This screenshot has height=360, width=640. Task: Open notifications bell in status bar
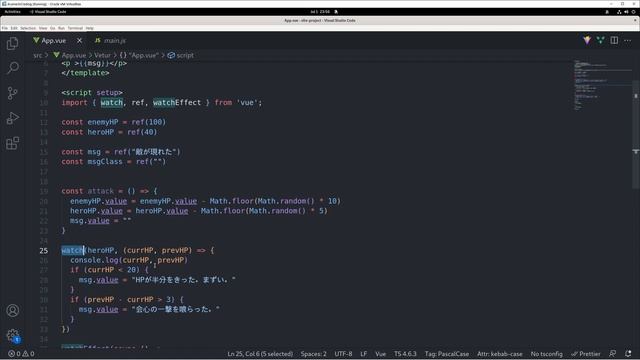(628, 354)
